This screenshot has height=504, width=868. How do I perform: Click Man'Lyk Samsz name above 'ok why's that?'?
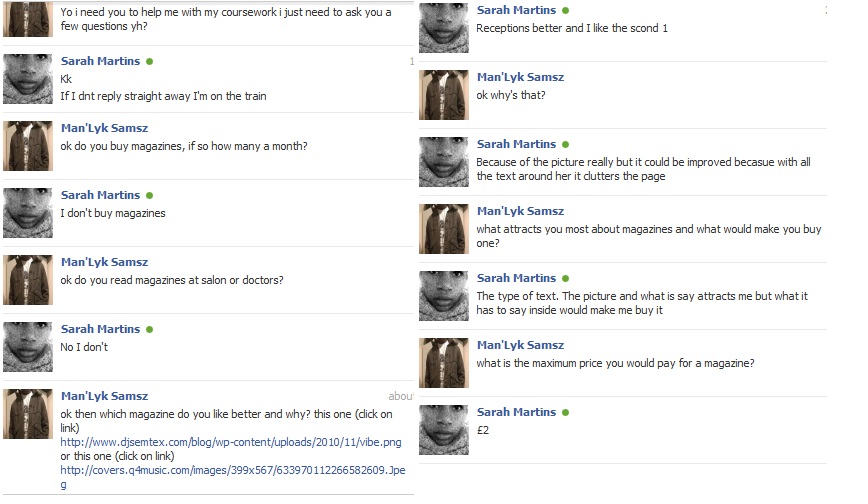pos(520,77)
